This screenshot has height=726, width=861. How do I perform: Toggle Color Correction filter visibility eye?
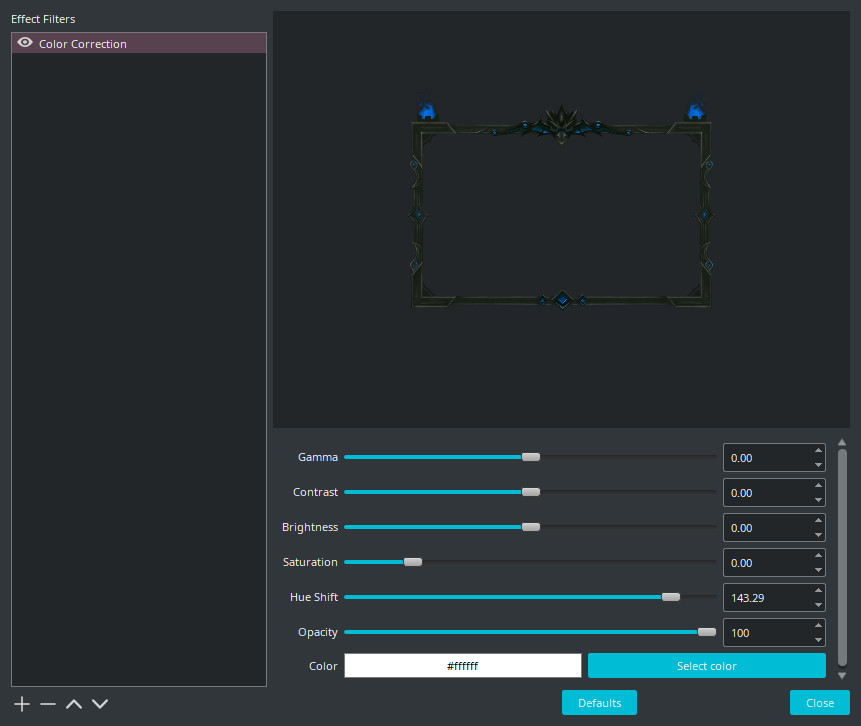point(25,43)
